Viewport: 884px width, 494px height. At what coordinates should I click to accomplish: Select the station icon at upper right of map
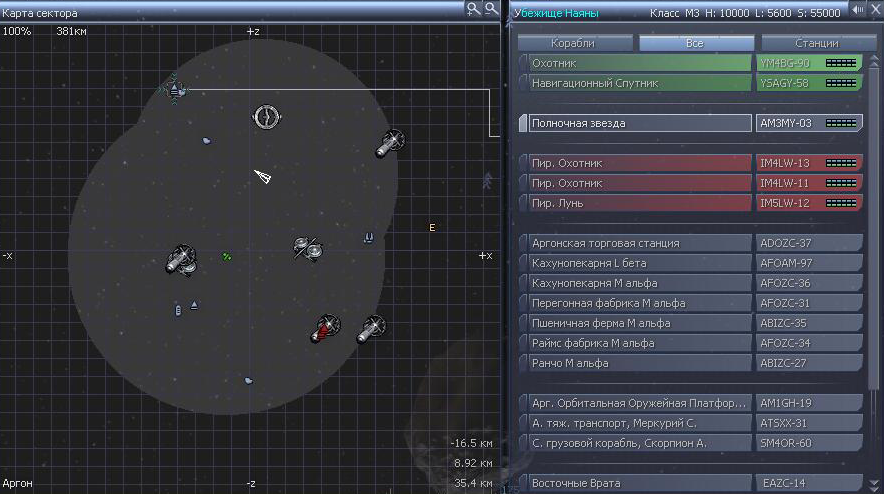[x=390, y=143]
